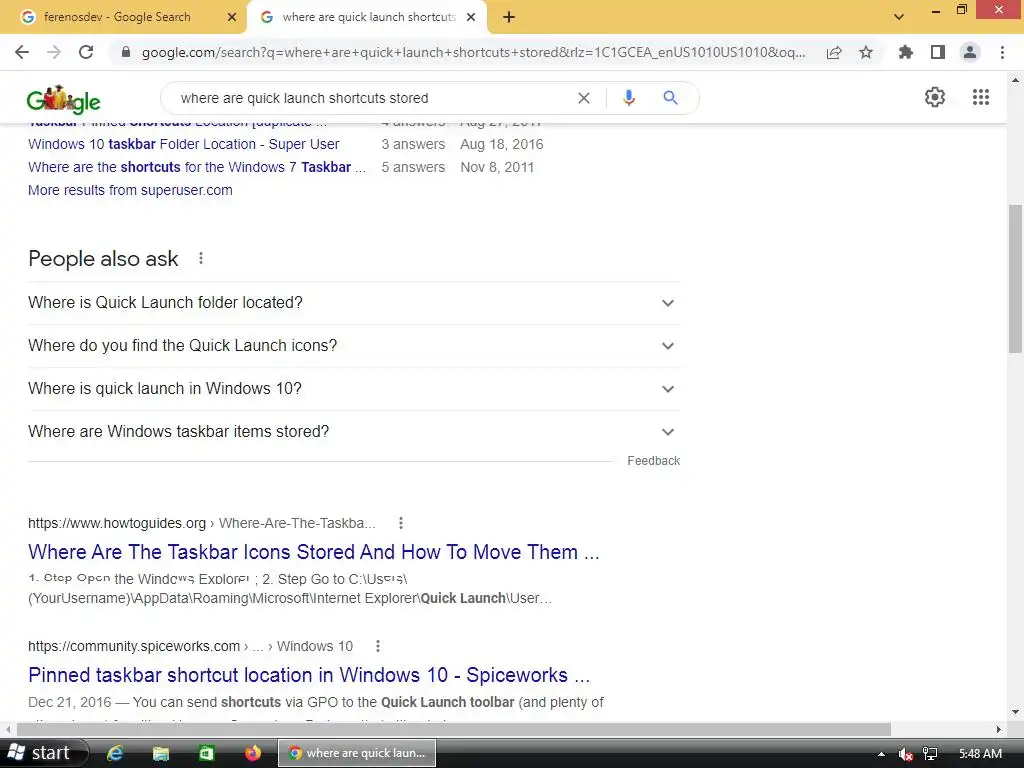The image size is (1024, 768).
Task: Close the ferenosdev Google Search tab
Action: [x=232, y=17]
